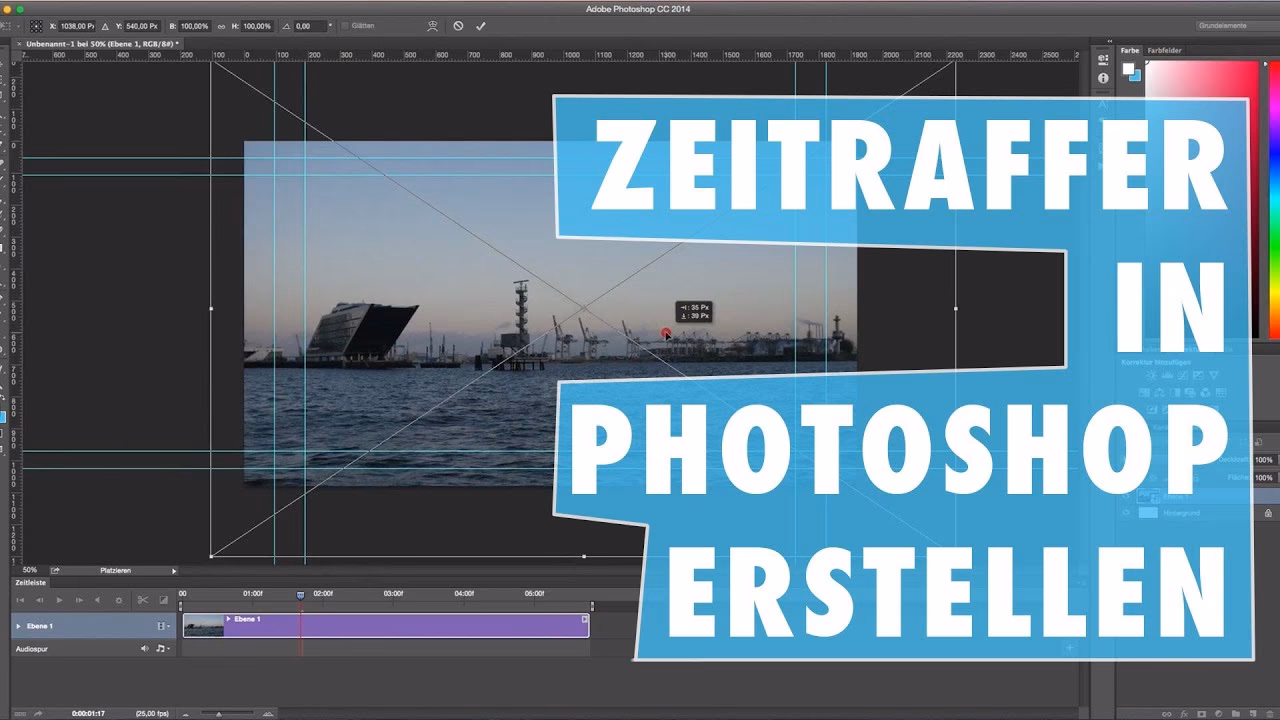
Task: Switch to the Farbe tab
Action: (1129, 50)
